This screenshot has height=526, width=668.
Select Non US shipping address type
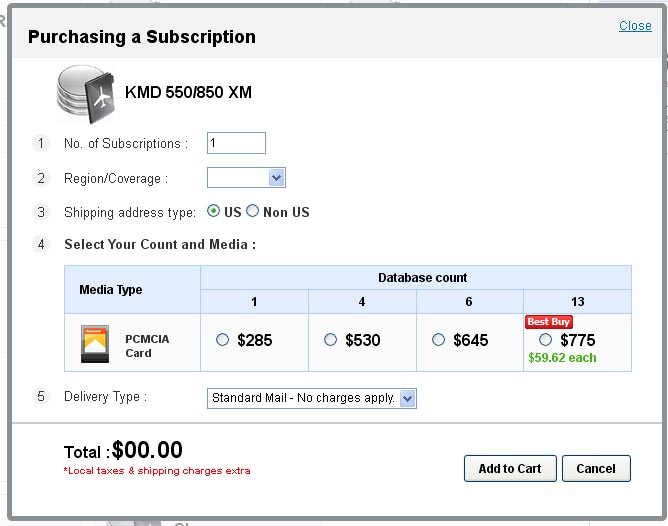252,211
